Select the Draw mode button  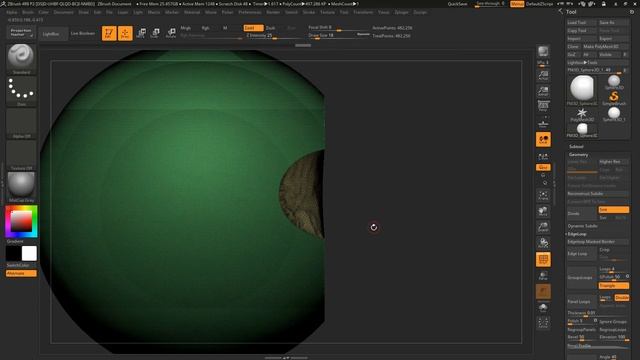click(125, 33)
